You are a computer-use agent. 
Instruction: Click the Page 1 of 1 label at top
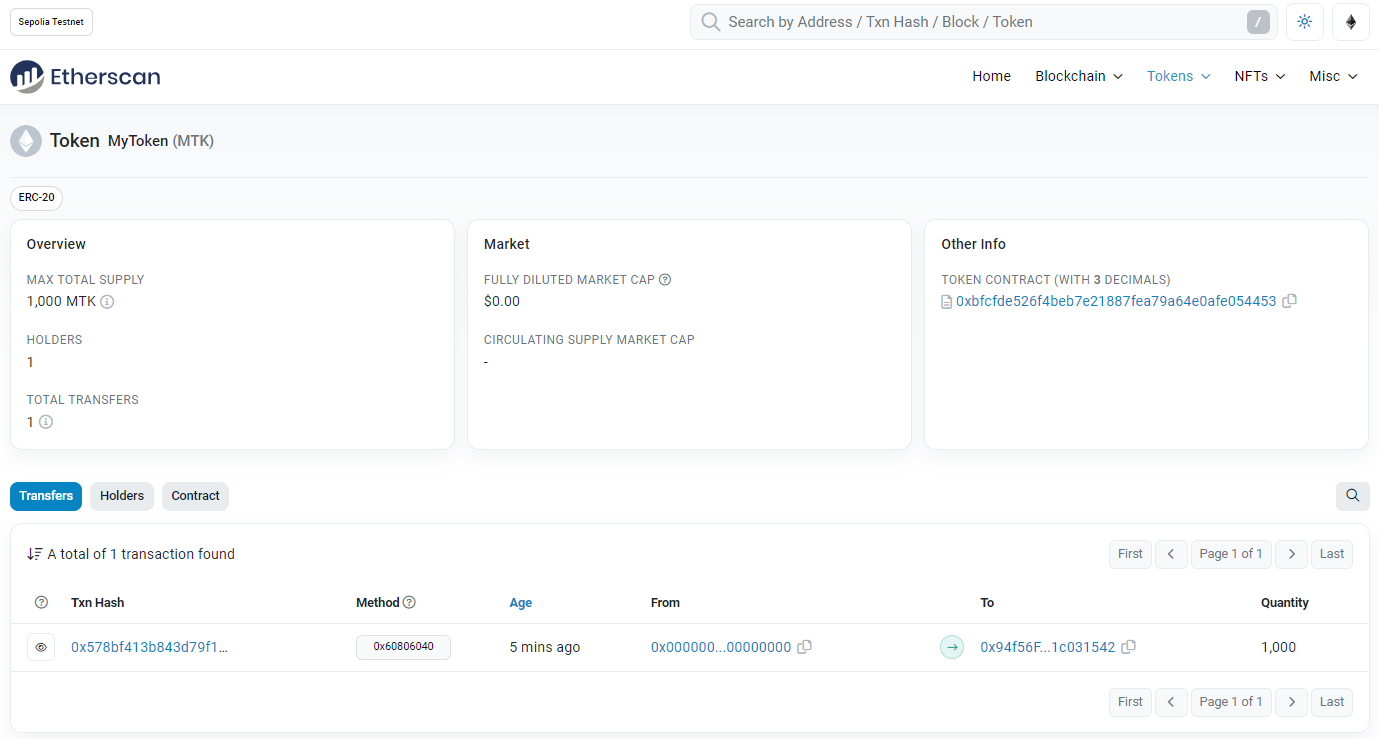(1231, 554)
